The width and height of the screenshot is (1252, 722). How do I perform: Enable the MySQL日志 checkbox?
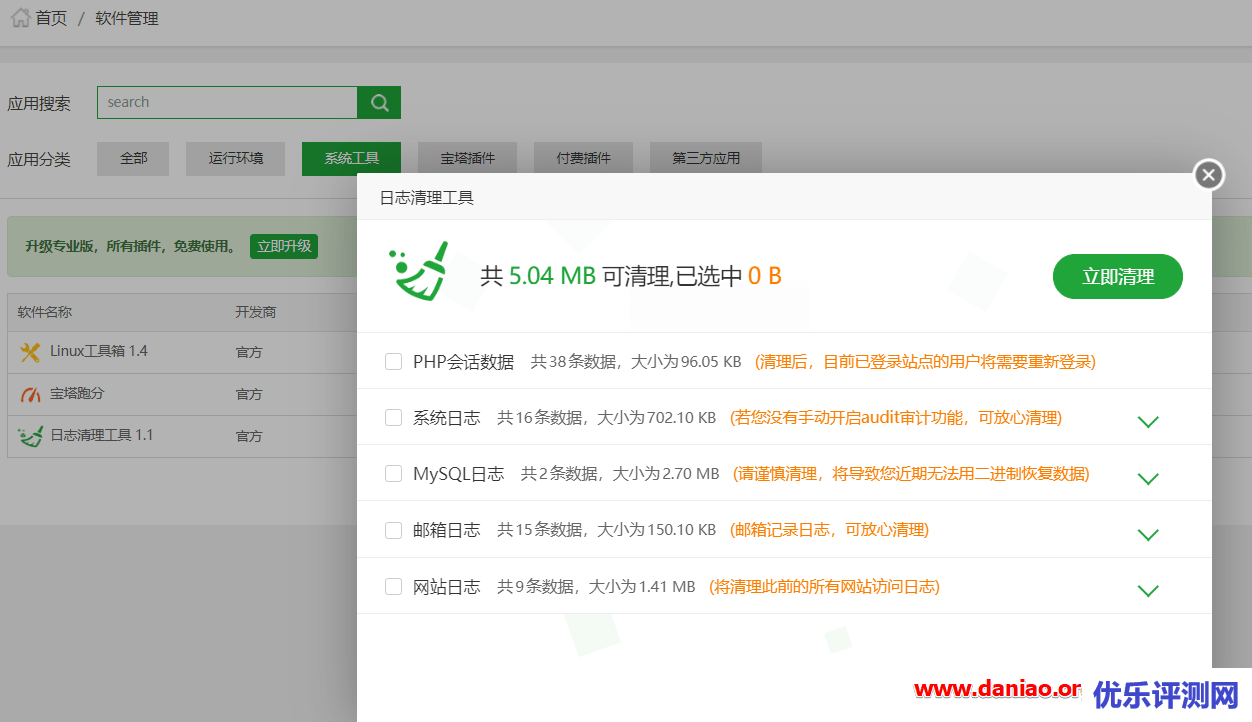click(x=393, y=473)
